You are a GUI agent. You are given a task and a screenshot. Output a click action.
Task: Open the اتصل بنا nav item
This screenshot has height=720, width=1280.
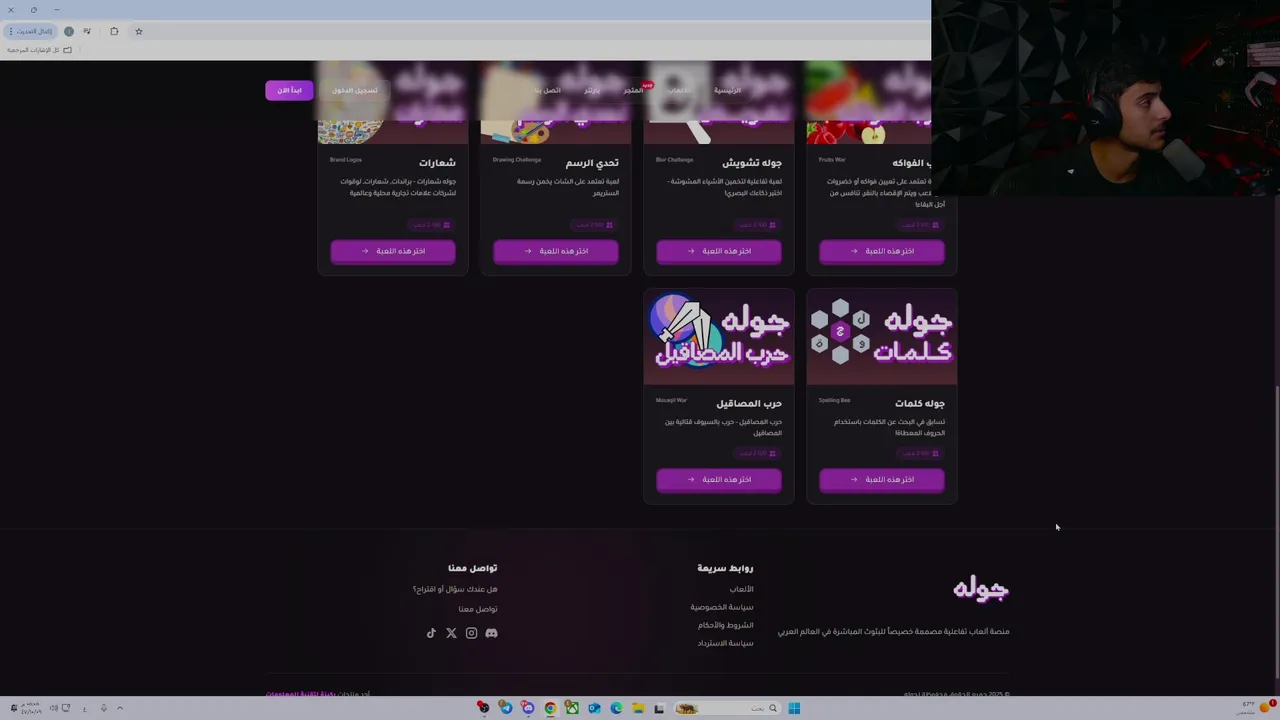[547, 90]
